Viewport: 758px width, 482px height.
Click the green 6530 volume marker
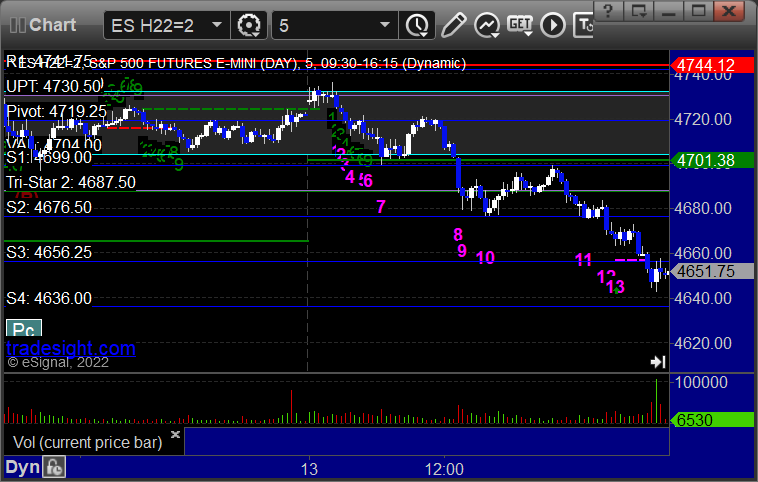tap(712, 420)
